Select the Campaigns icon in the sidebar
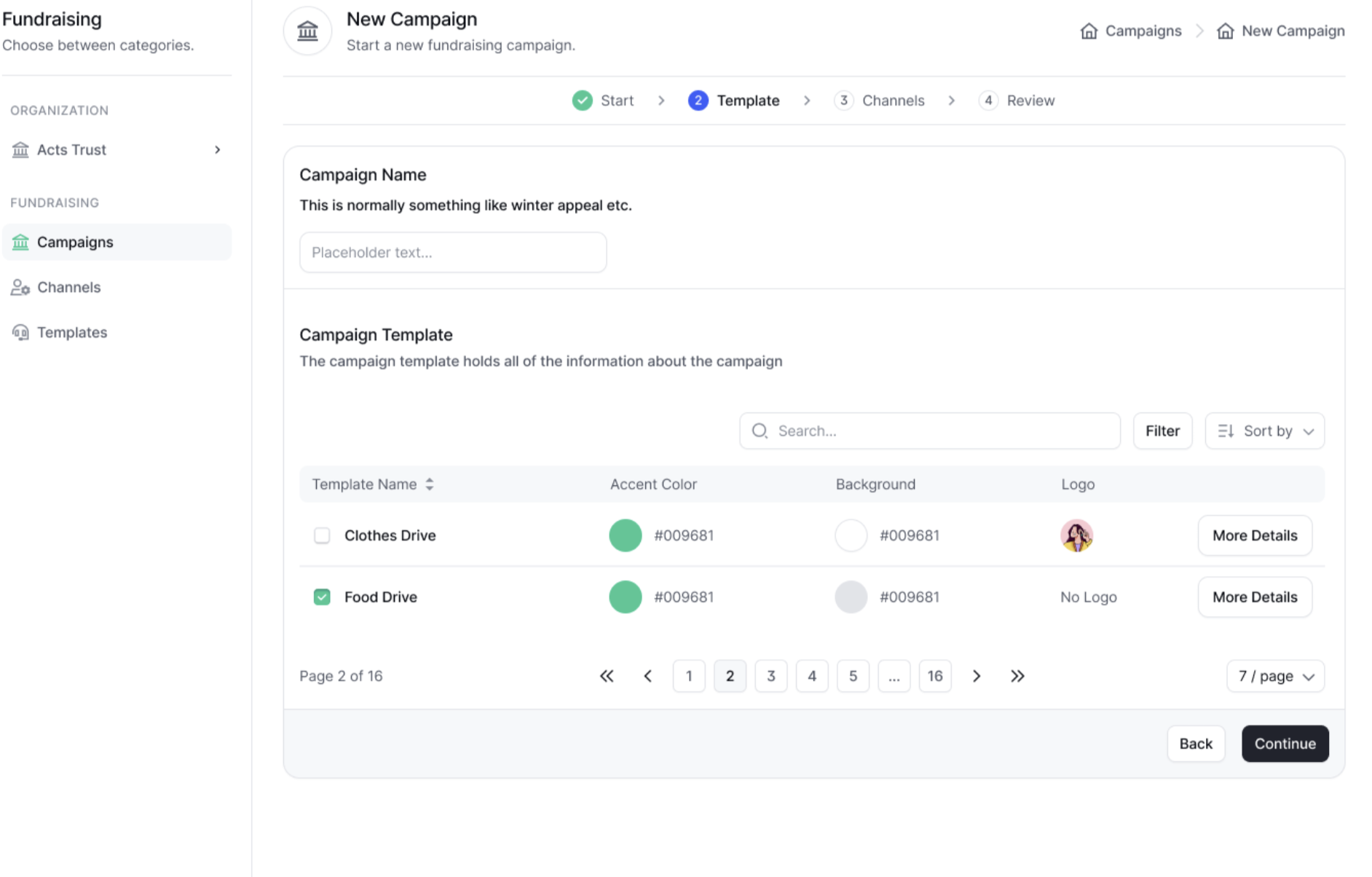This screenshot has width=1372, height=877. coord(20,242)
